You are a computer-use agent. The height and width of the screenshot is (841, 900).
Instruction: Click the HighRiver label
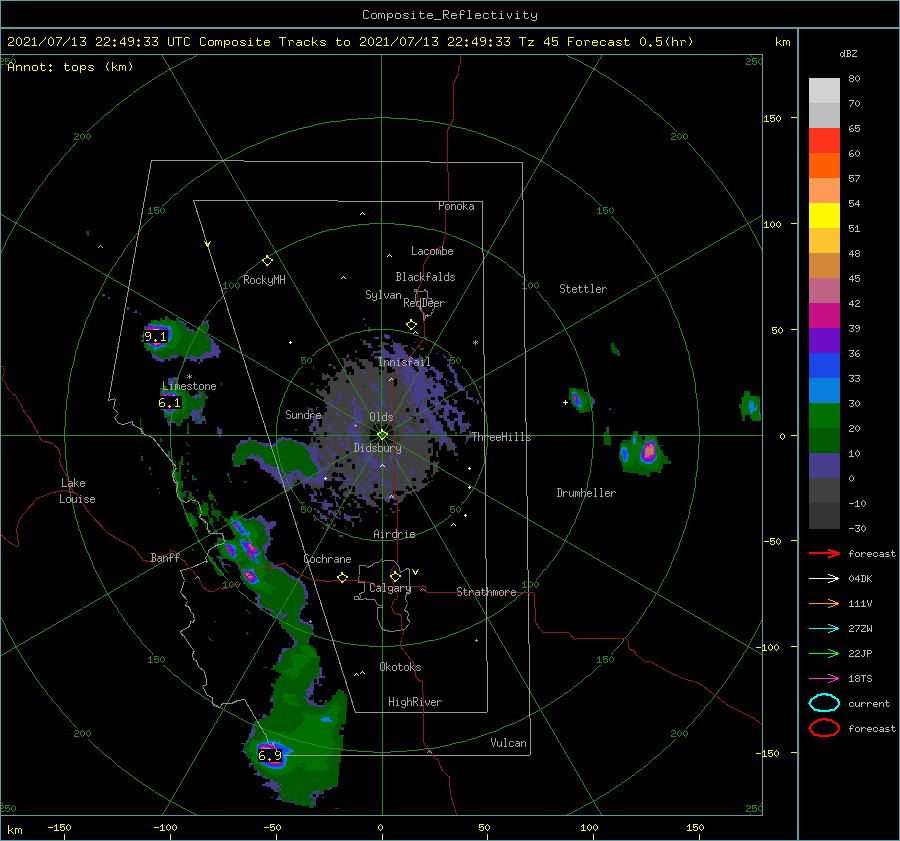point(415,702)
